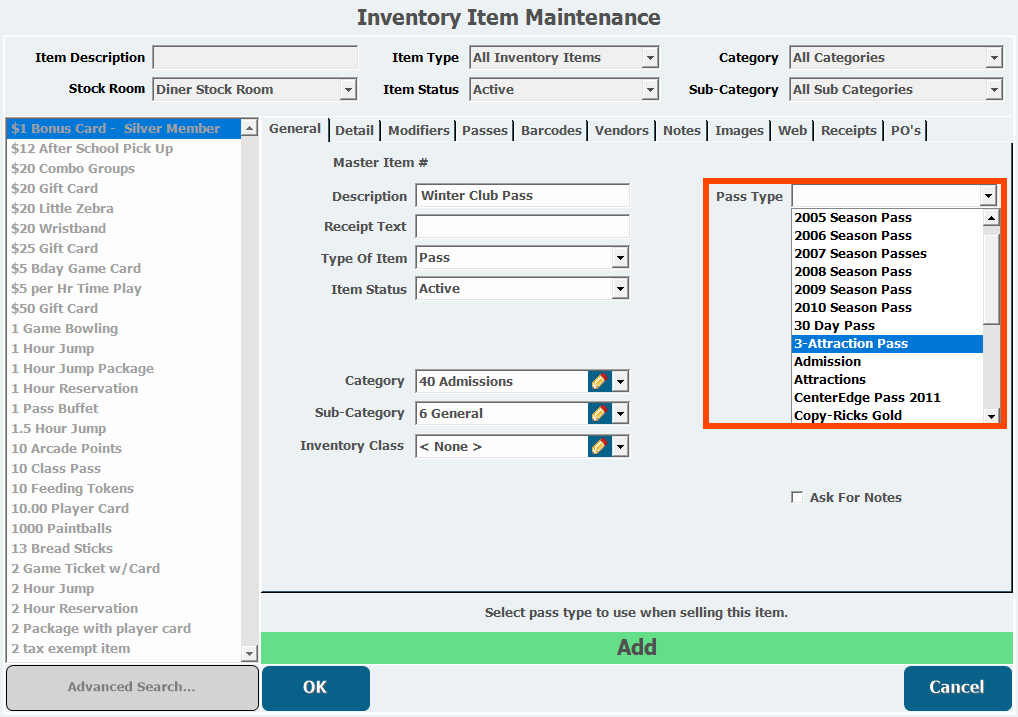Click the Sub-Category edit pencil icon
1018x717 pixels.
click(599, 413)
